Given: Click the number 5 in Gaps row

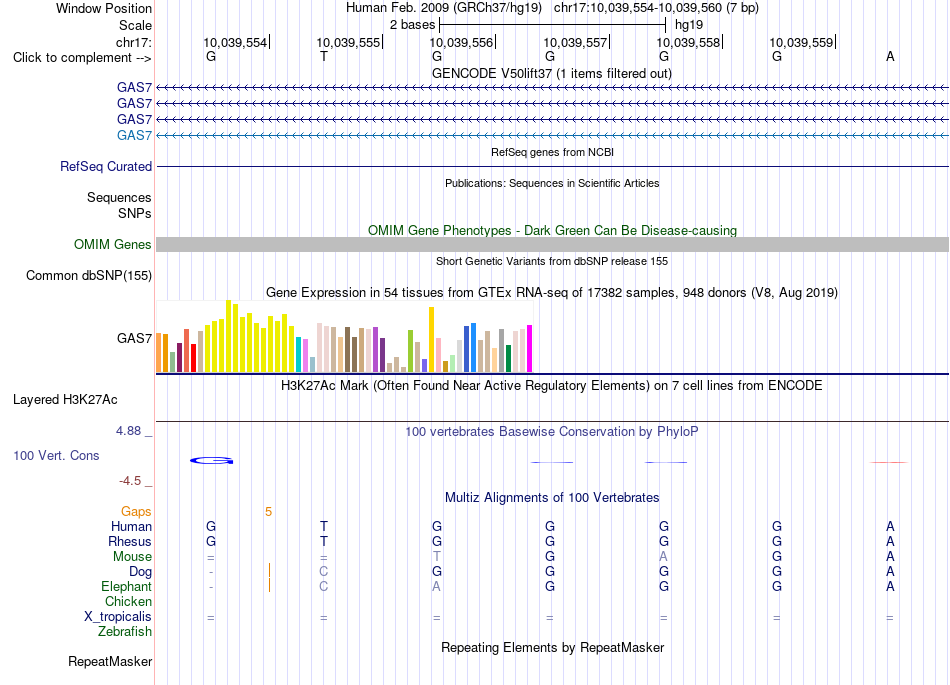Looking at the screenshot, I should [x=268, y=512].
